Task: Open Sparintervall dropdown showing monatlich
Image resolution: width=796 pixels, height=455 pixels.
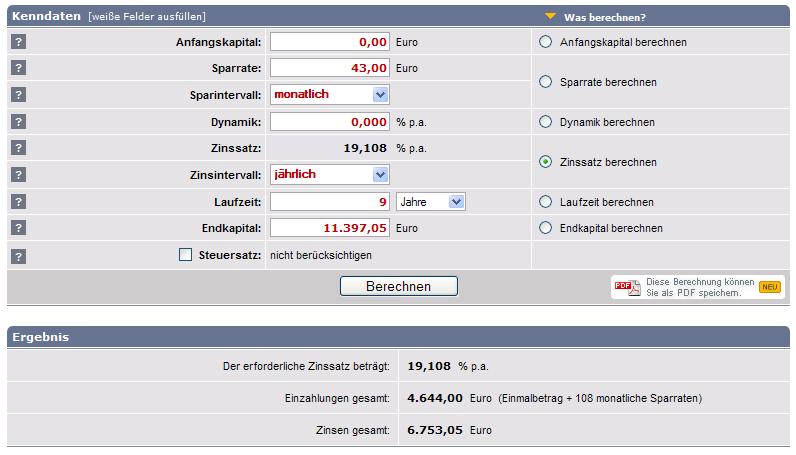Action: [329, 94]
